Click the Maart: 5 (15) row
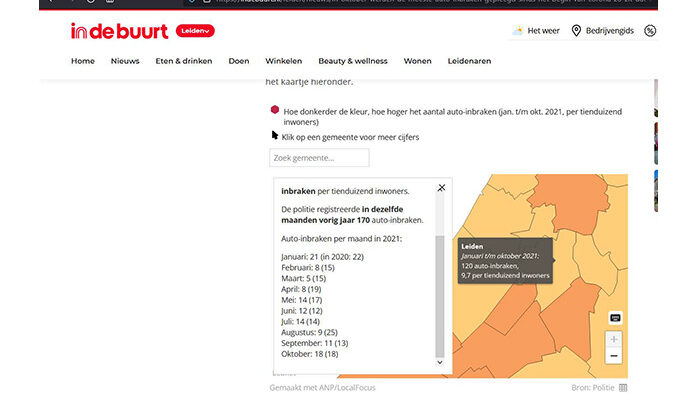Viewport: 700px width, 400px height. pos(304,278)
